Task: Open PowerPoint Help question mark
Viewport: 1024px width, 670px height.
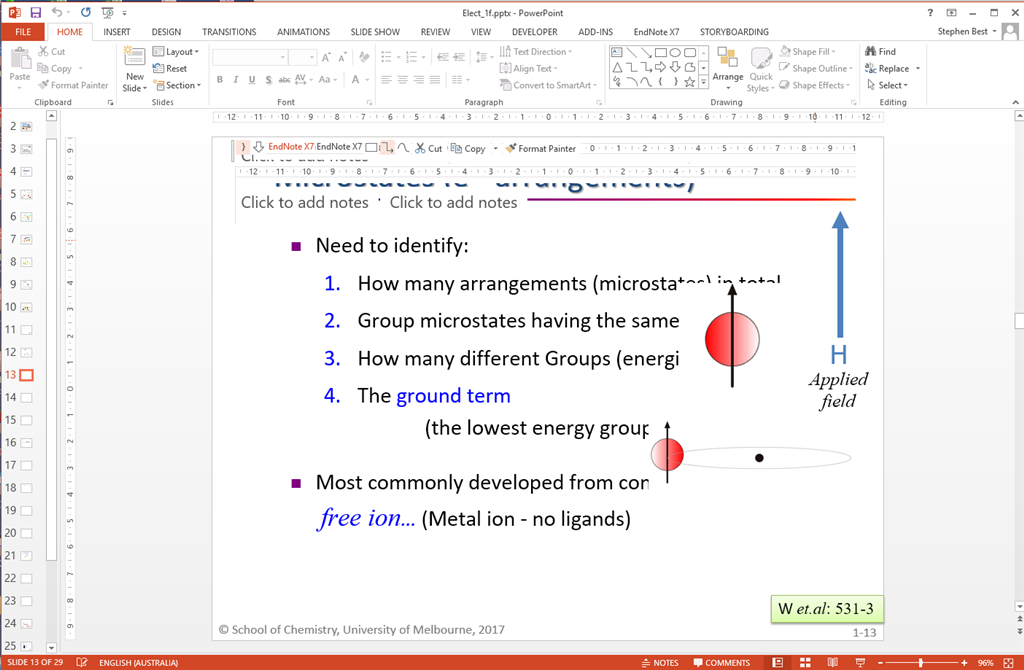Action: 930,12
